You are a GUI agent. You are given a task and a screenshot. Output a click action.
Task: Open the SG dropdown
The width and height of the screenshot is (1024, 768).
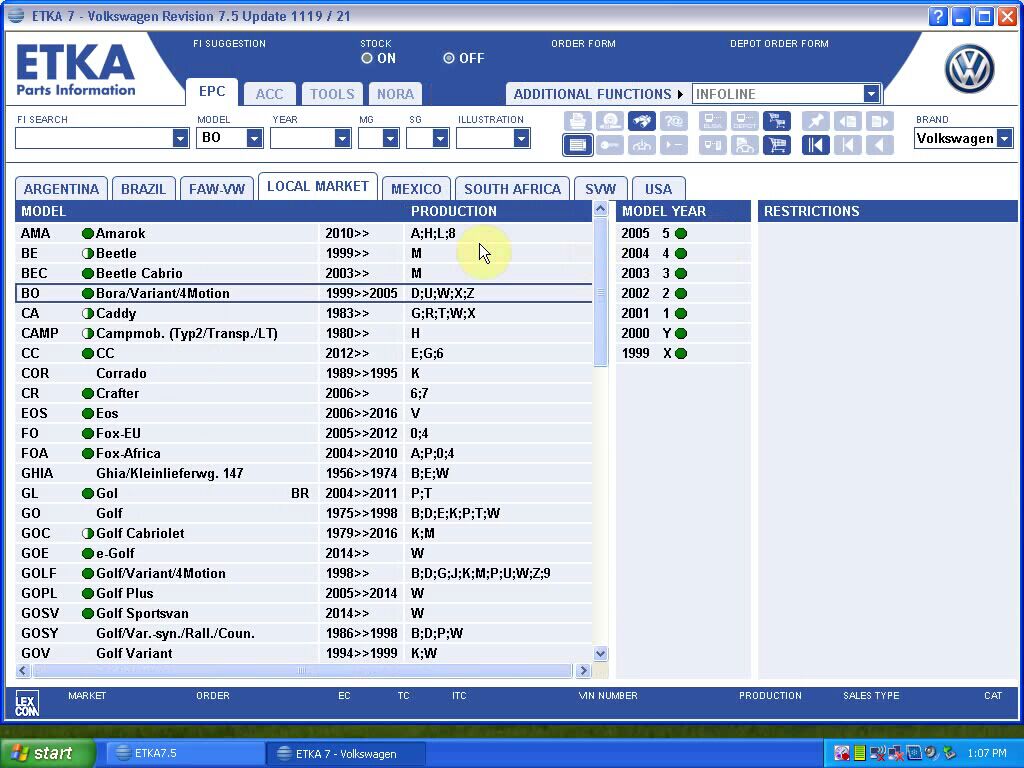coord(440,138)
